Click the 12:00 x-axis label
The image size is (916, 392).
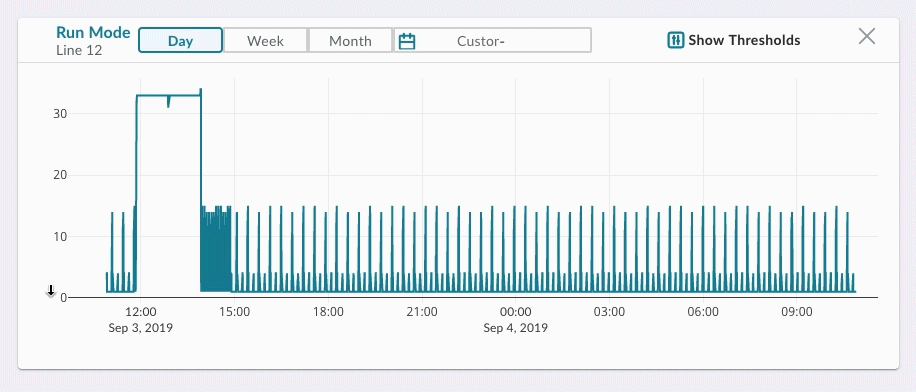click(x=141, y=312)
